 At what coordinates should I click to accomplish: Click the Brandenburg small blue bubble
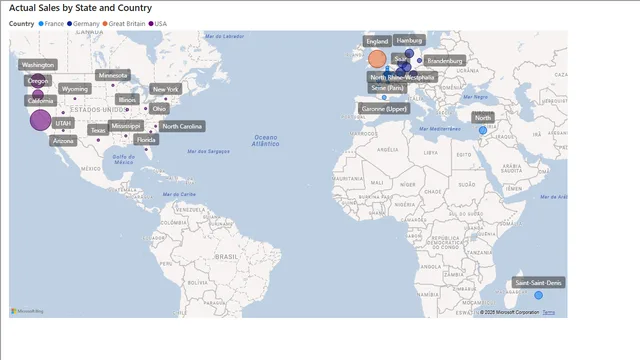click(419, 60)
